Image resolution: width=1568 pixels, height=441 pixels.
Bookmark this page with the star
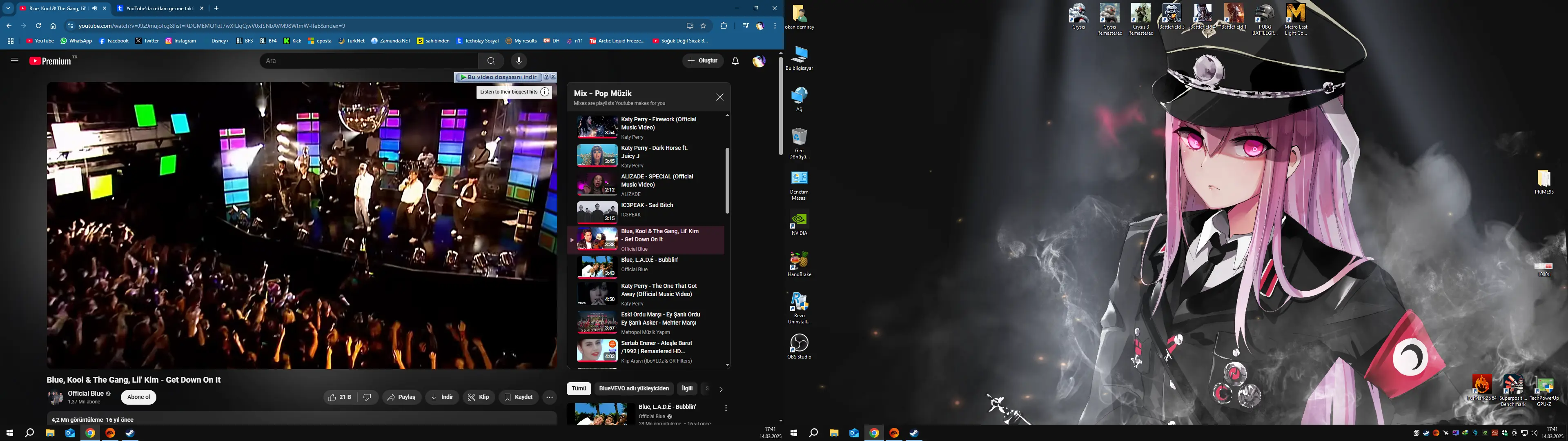point(703,26)
